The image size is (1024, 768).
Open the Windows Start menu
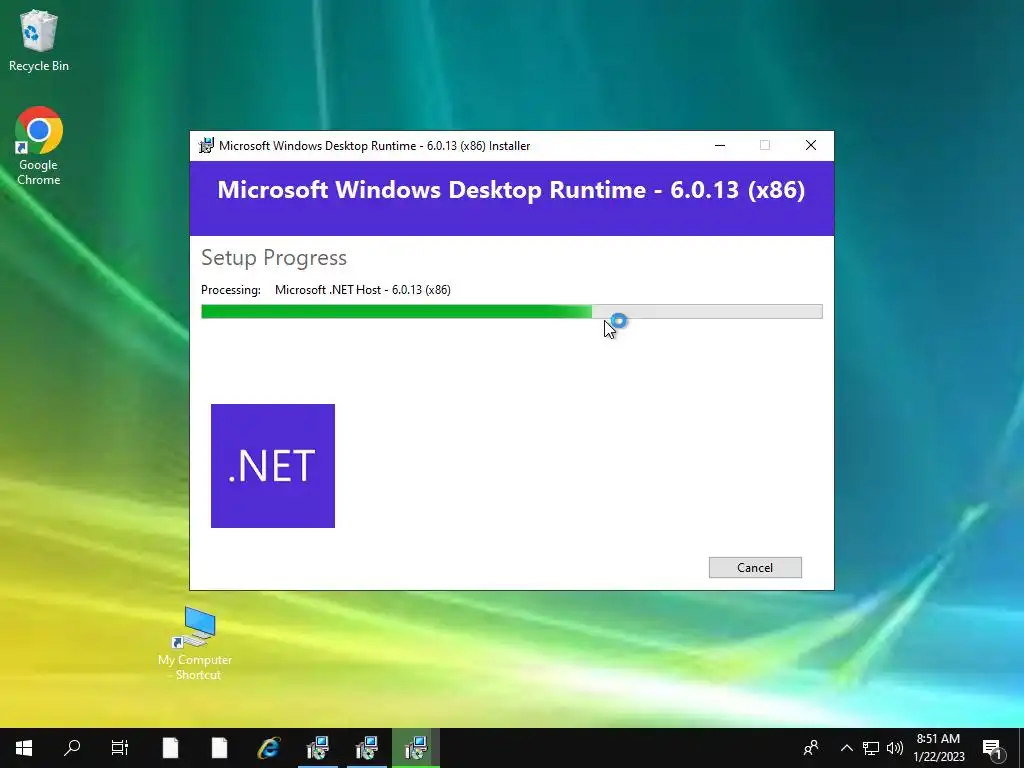click(24, 748)
